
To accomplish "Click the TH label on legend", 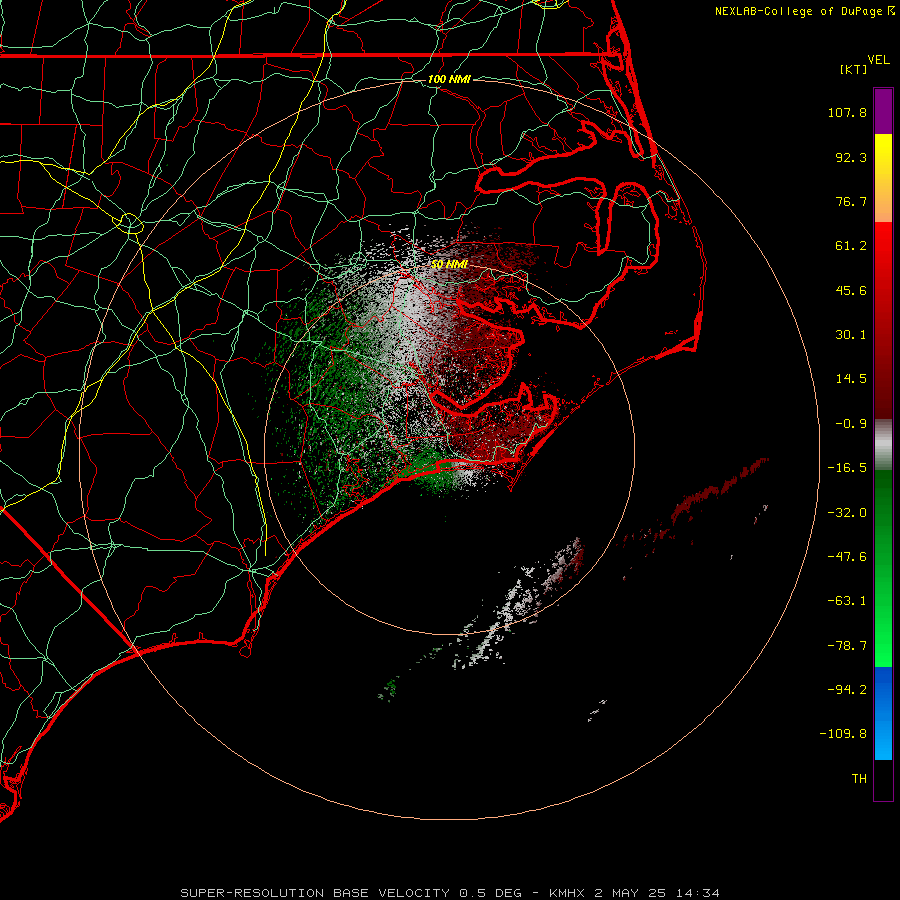I will pyautogui.click(x=859, y=779).
